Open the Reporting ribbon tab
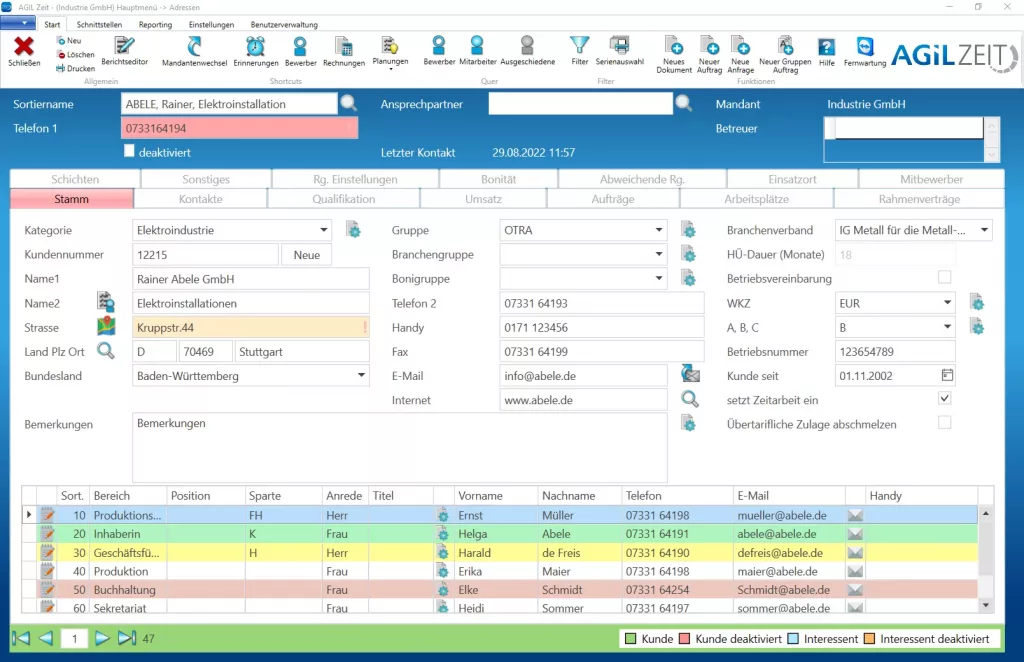 pyautogui.click(x=155, y=24)
